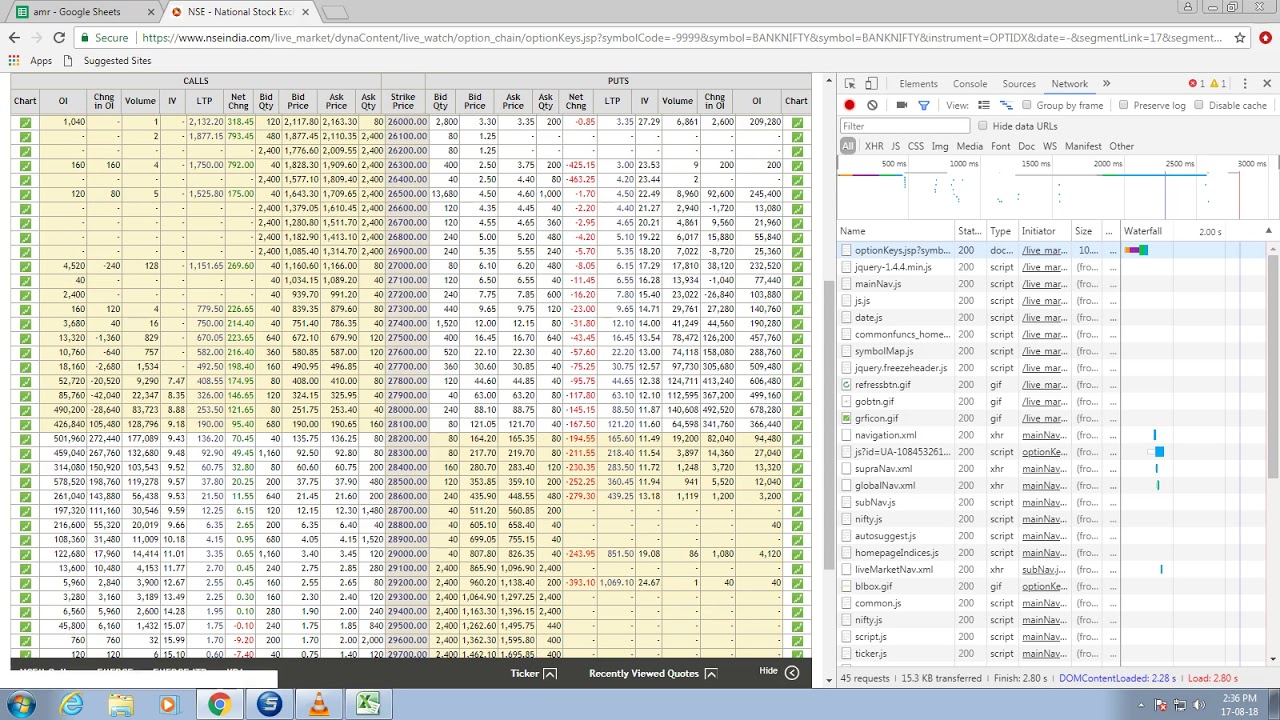Screen dimensions: 1280x720
Task: Sort network requests by Name column header
Action: point(895,231)
